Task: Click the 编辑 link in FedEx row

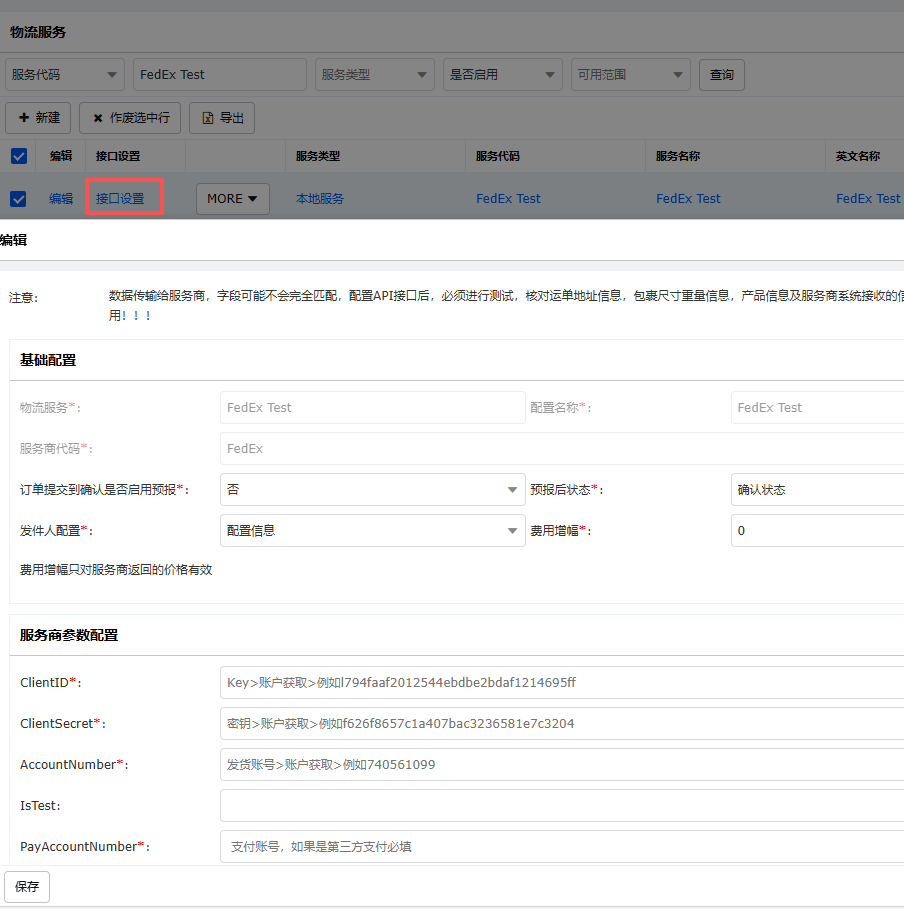Action: (61, 199)
